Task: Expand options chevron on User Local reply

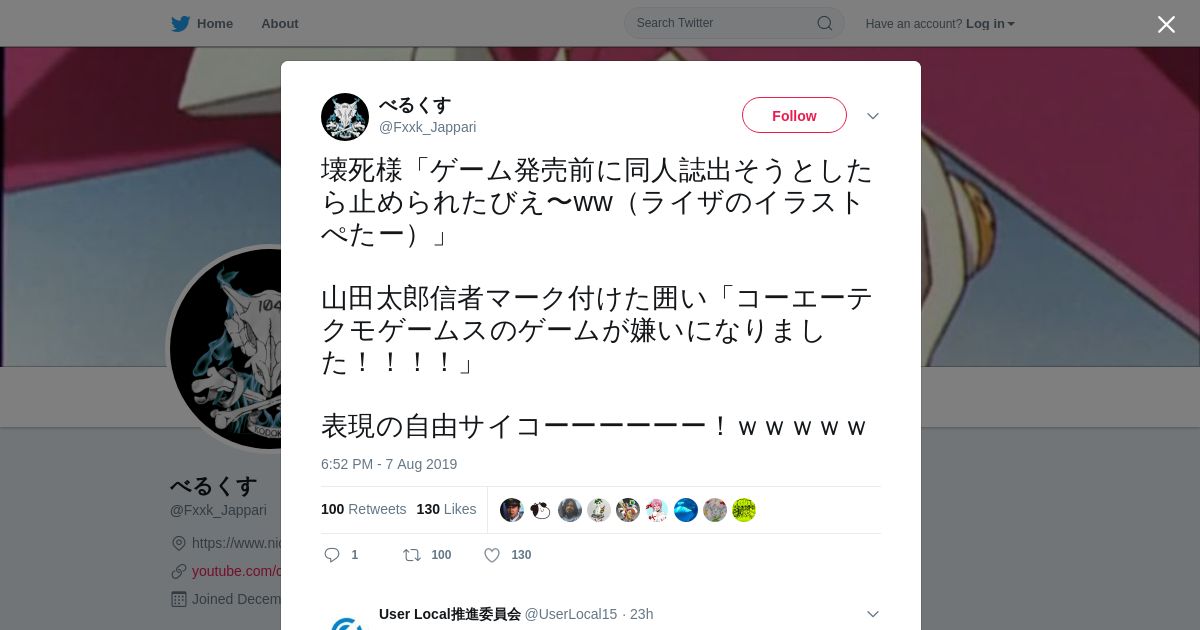Action: click(873, 614)
